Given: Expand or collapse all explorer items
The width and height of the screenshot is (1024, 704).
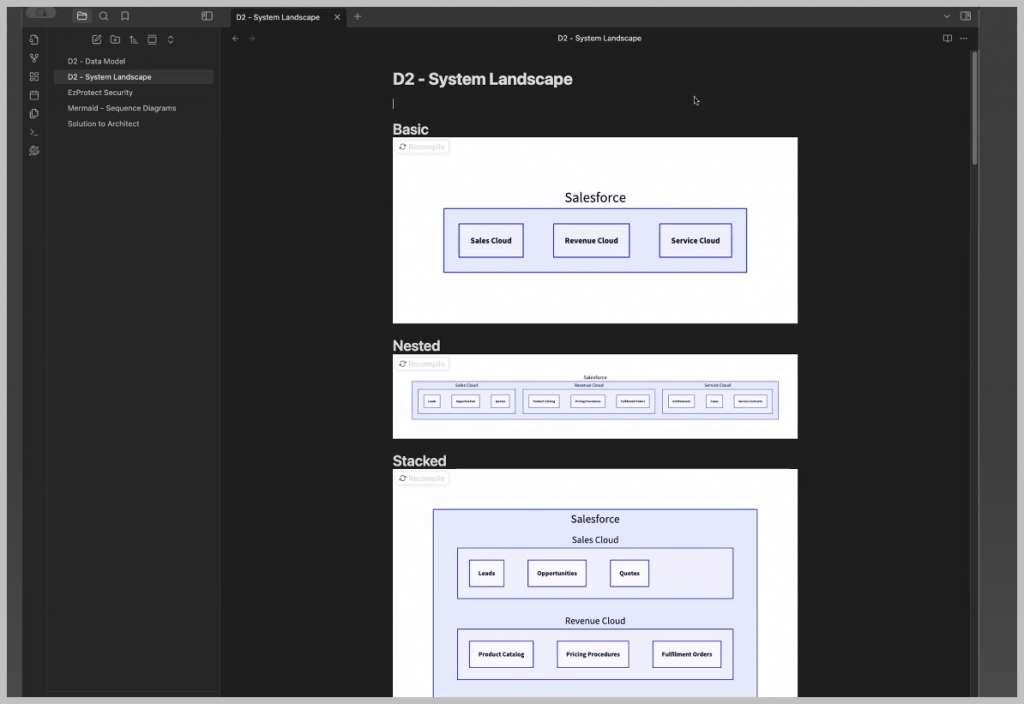Looking at the screenshot, I should coord(170,40).
